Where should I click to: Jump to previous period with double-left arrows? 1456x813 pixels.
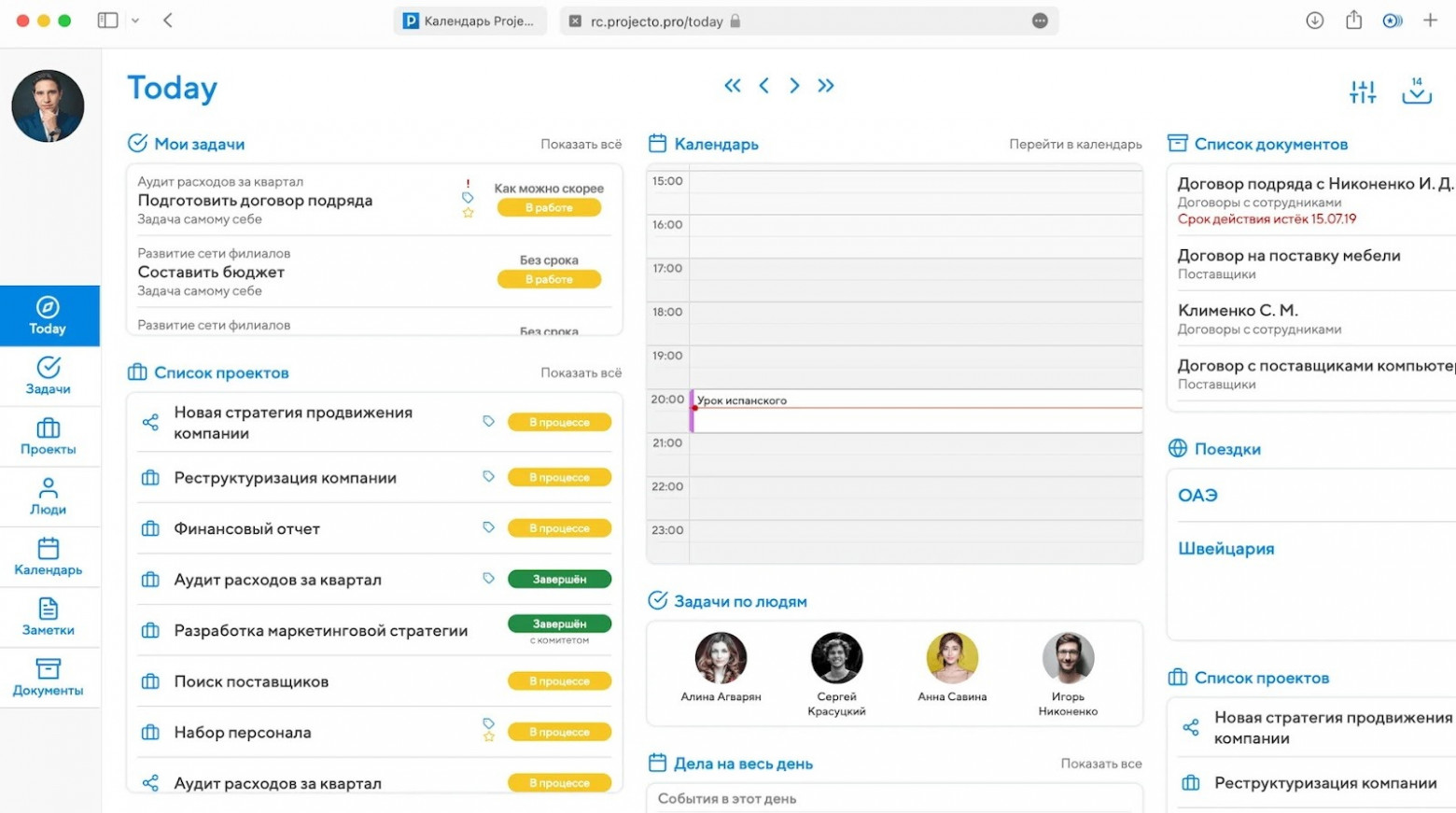pos(733,86)
